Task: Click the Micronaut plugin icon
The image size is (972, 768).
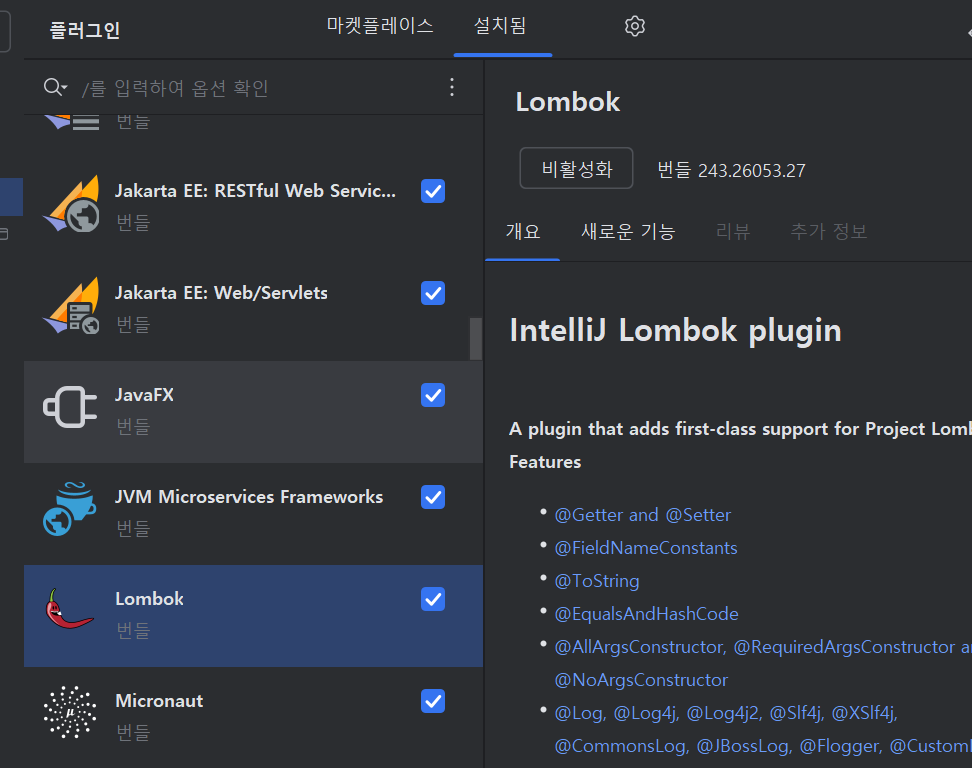Action: tap(70, 712)
